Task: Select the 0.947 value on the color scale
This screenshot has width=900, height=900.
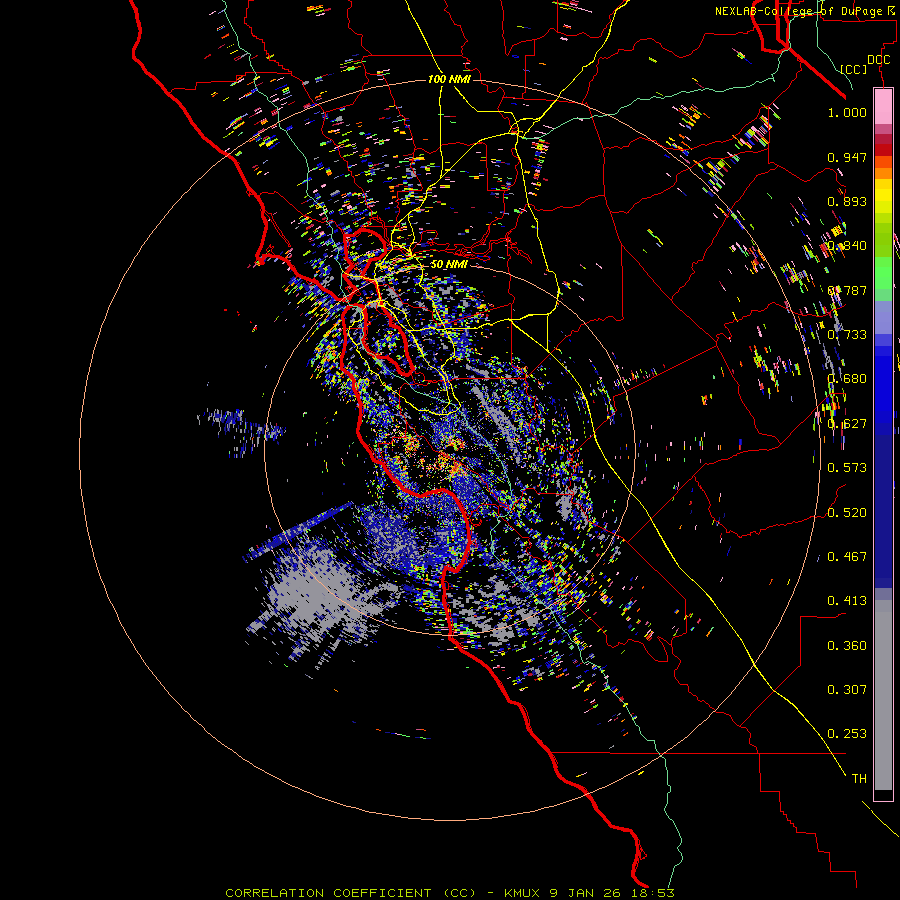Action: coord(847,157)
